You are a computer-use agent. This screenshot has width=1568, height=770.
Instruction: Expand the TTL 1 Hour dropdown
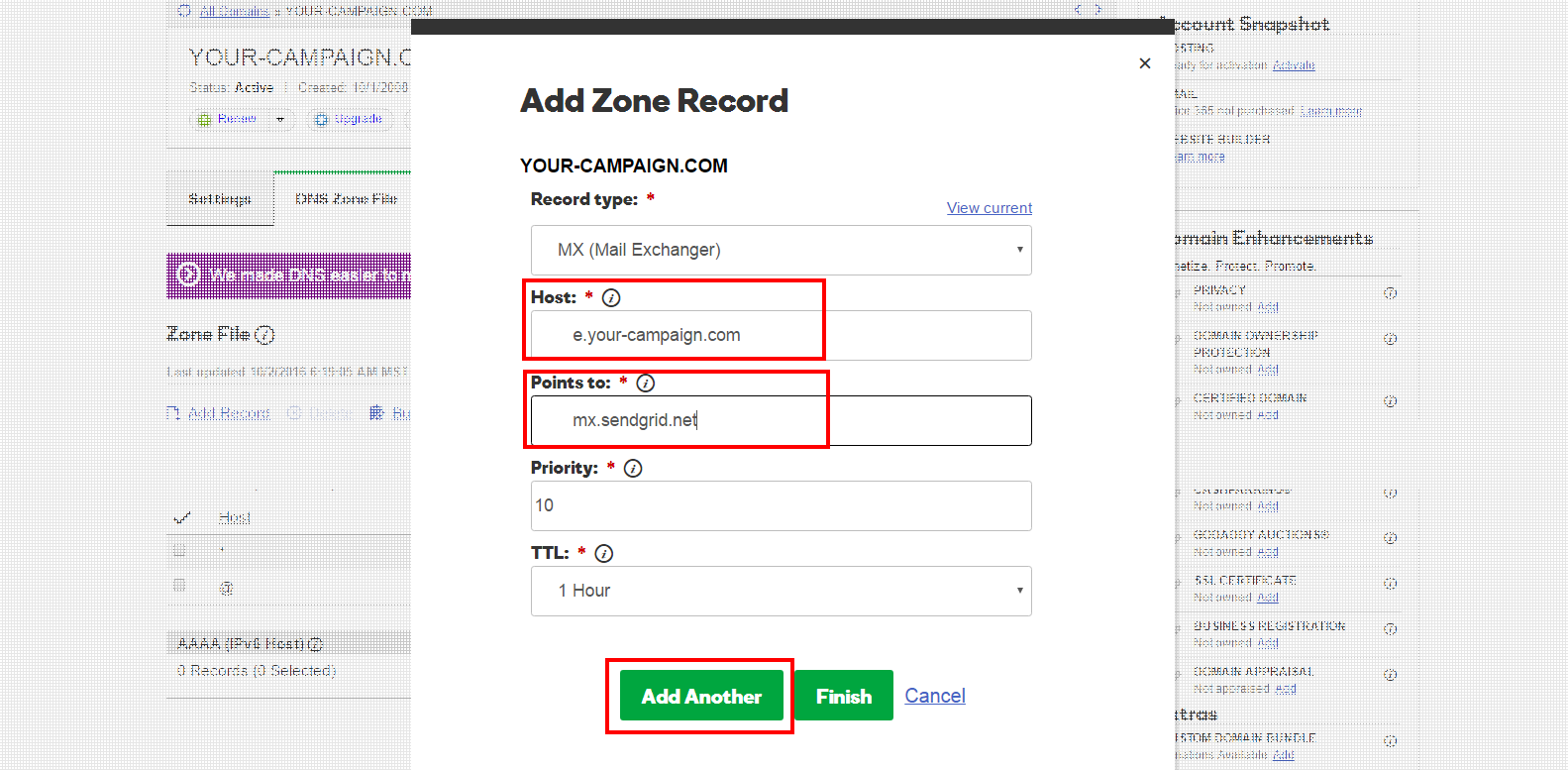click(x=782, y=591)
